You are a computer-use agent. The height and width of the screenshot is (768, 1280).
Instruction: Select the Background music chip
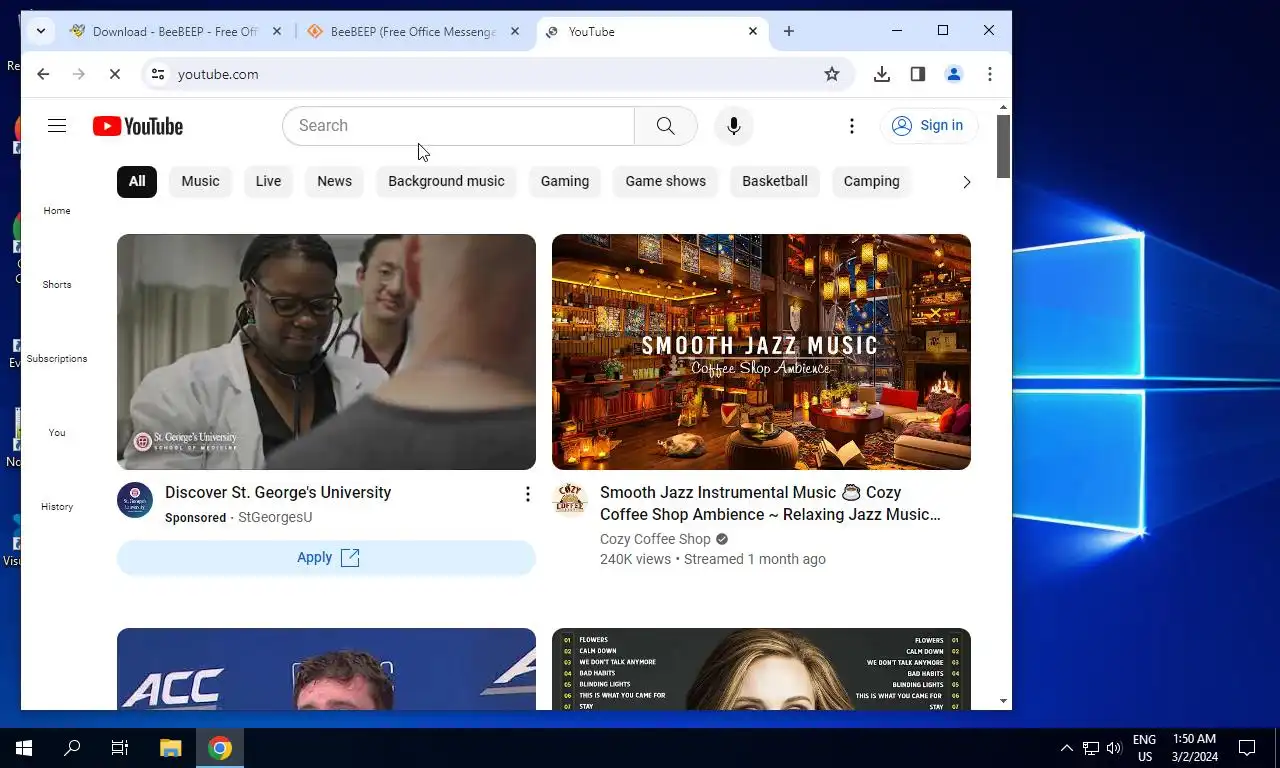(x=446, y=181)
